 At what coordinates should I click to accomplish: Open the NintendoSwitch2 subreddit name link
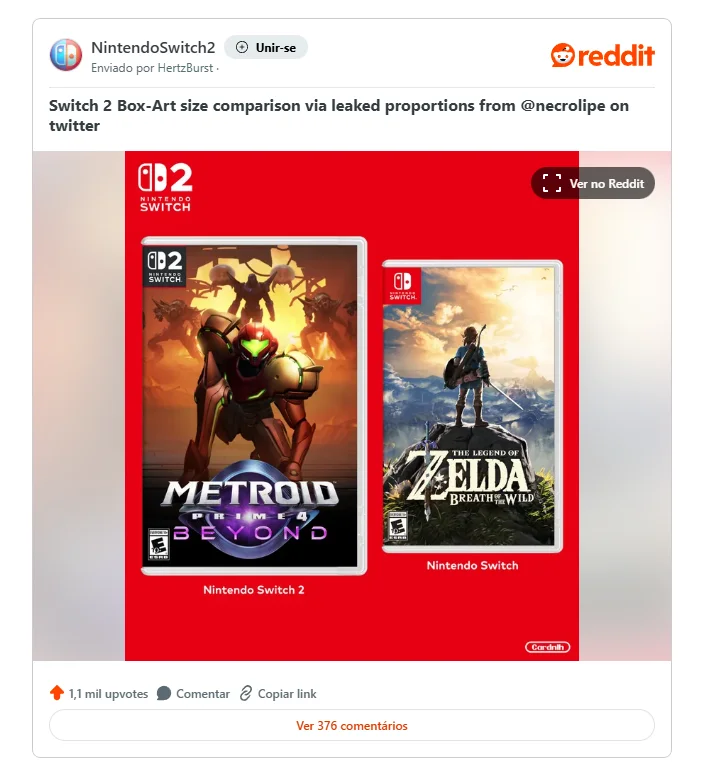pos(153,47)
